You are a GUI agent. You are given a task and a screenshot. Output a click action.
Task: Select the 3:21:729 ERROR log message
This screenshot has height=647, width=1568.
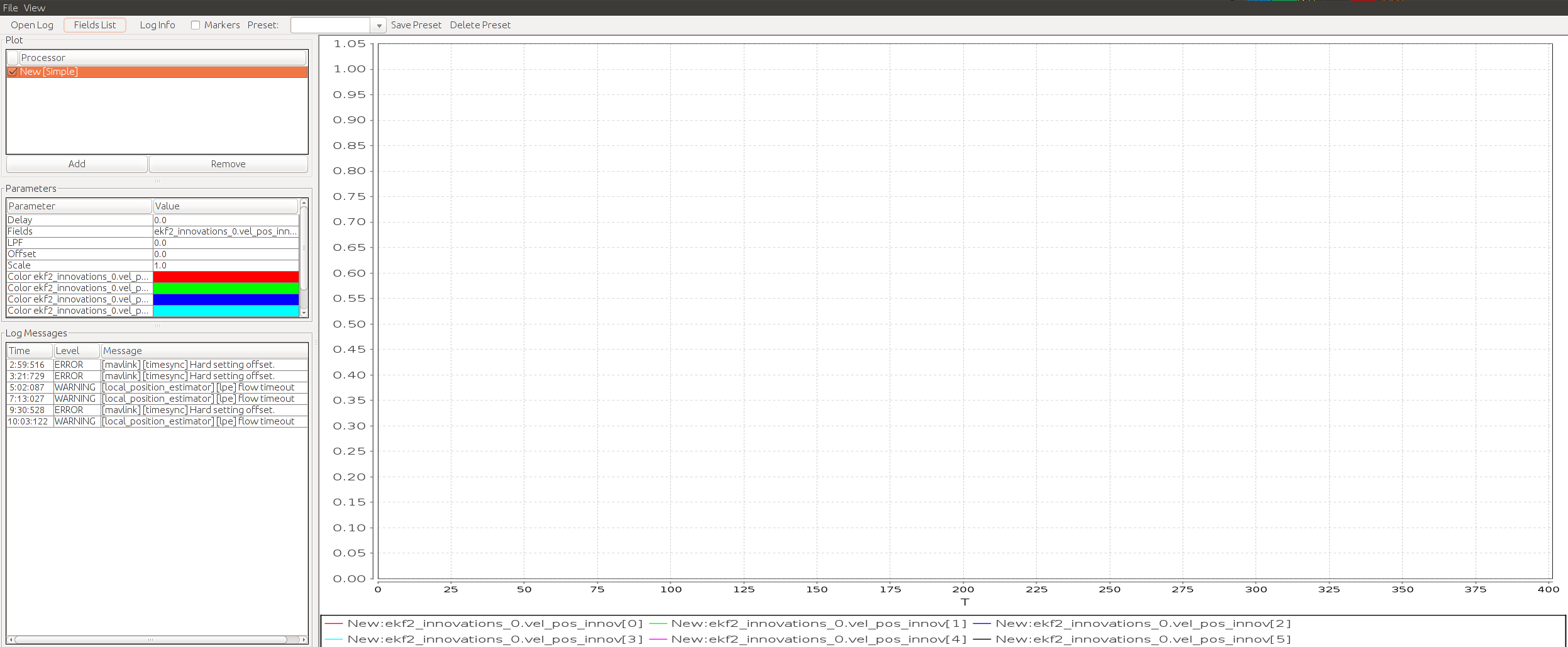(x=157, y=376)
